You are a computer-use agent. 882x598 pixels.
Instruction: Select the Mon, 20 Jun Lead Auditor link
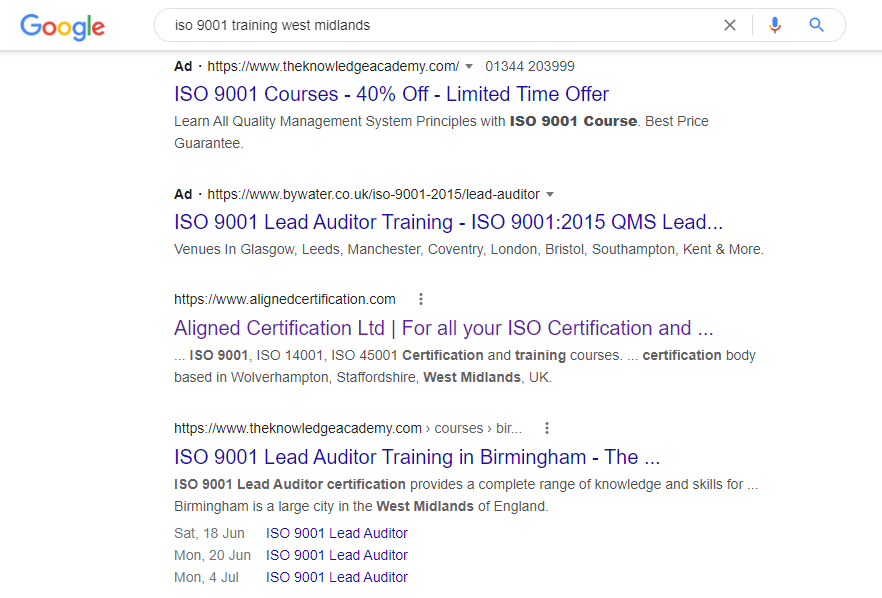tap(337, 555)
